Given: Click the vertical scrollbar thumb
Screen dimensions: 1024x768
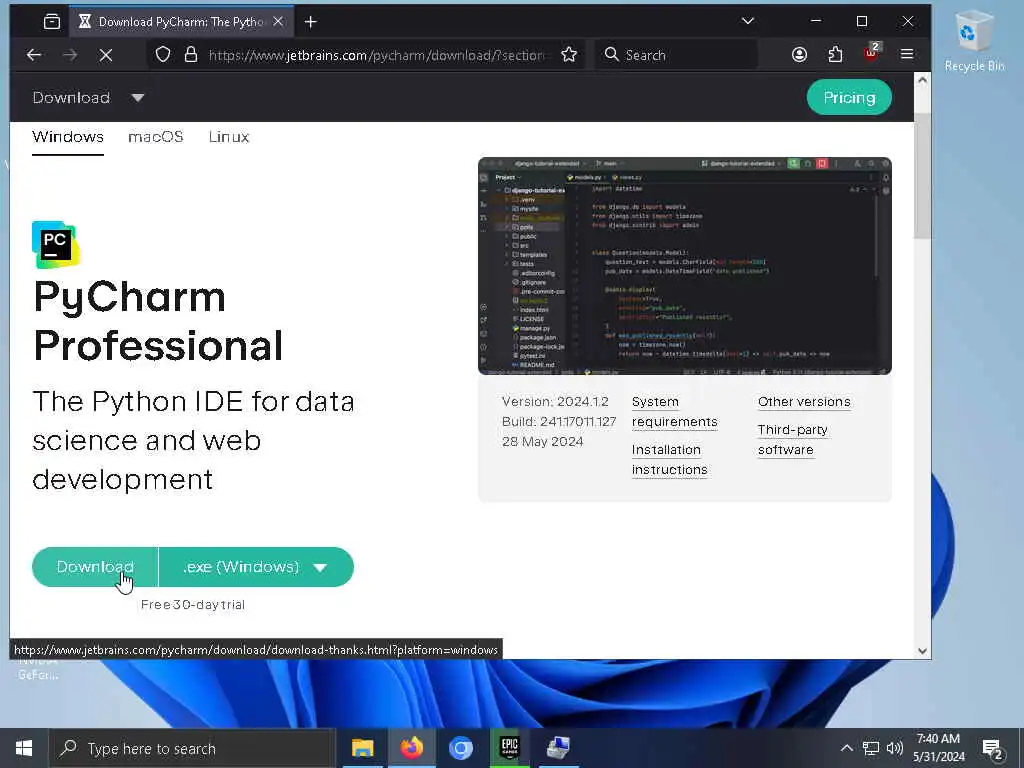Looking at the screenshot, I should click(x=922, y=176).
